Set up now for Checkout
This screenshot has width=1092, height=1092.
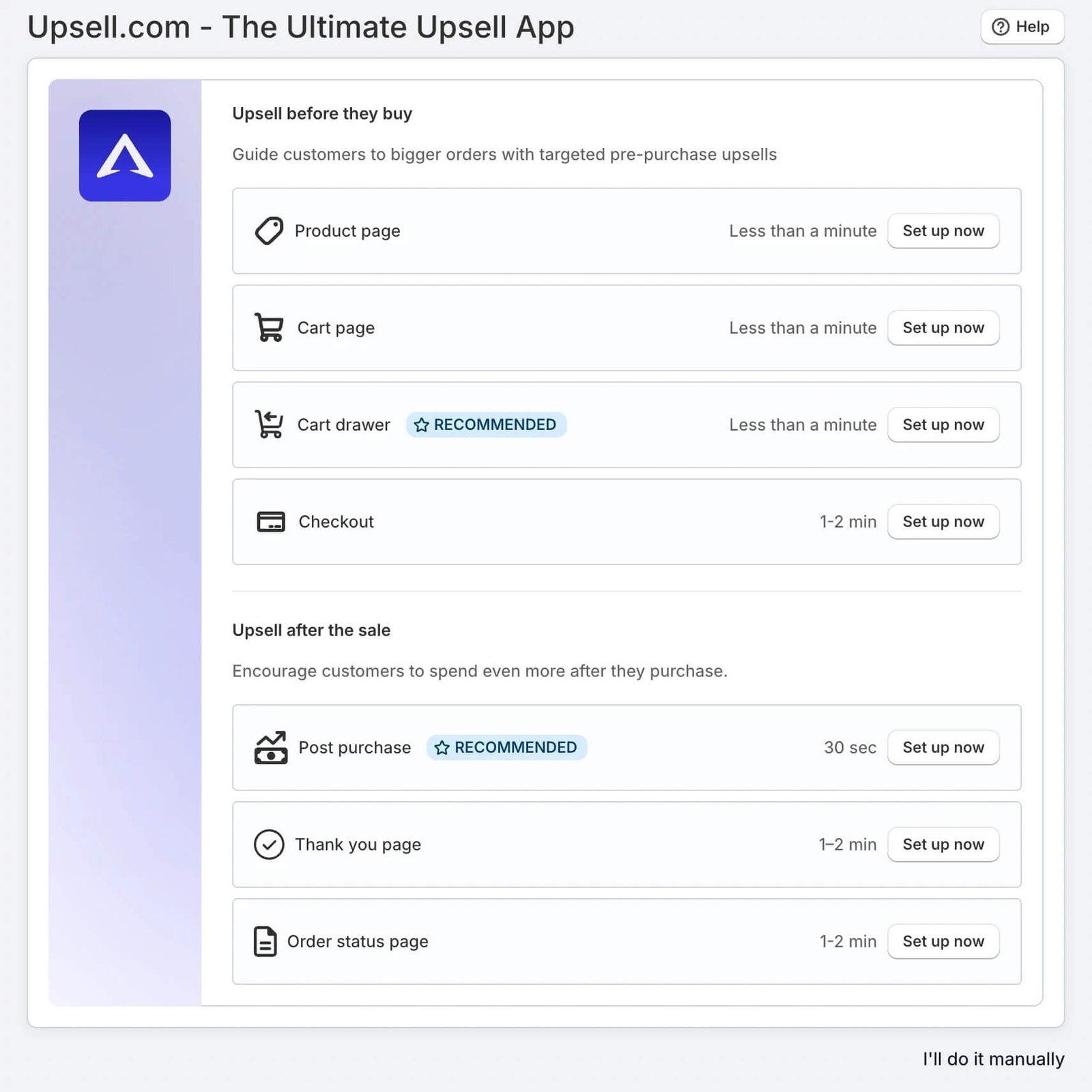pyautogui.click(x=943, y=521)
